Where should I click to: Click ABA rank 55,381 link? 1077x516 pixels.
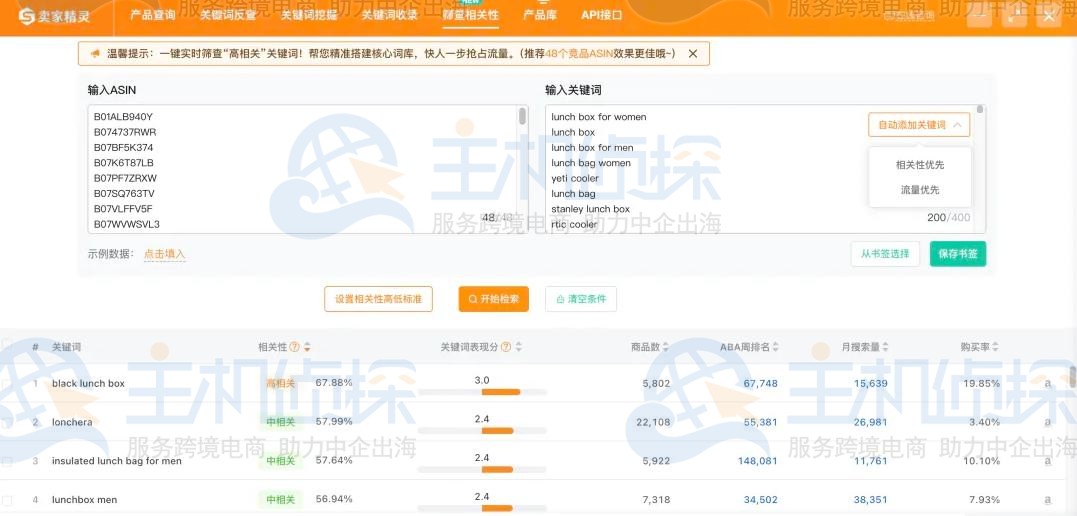pos(760,422)
